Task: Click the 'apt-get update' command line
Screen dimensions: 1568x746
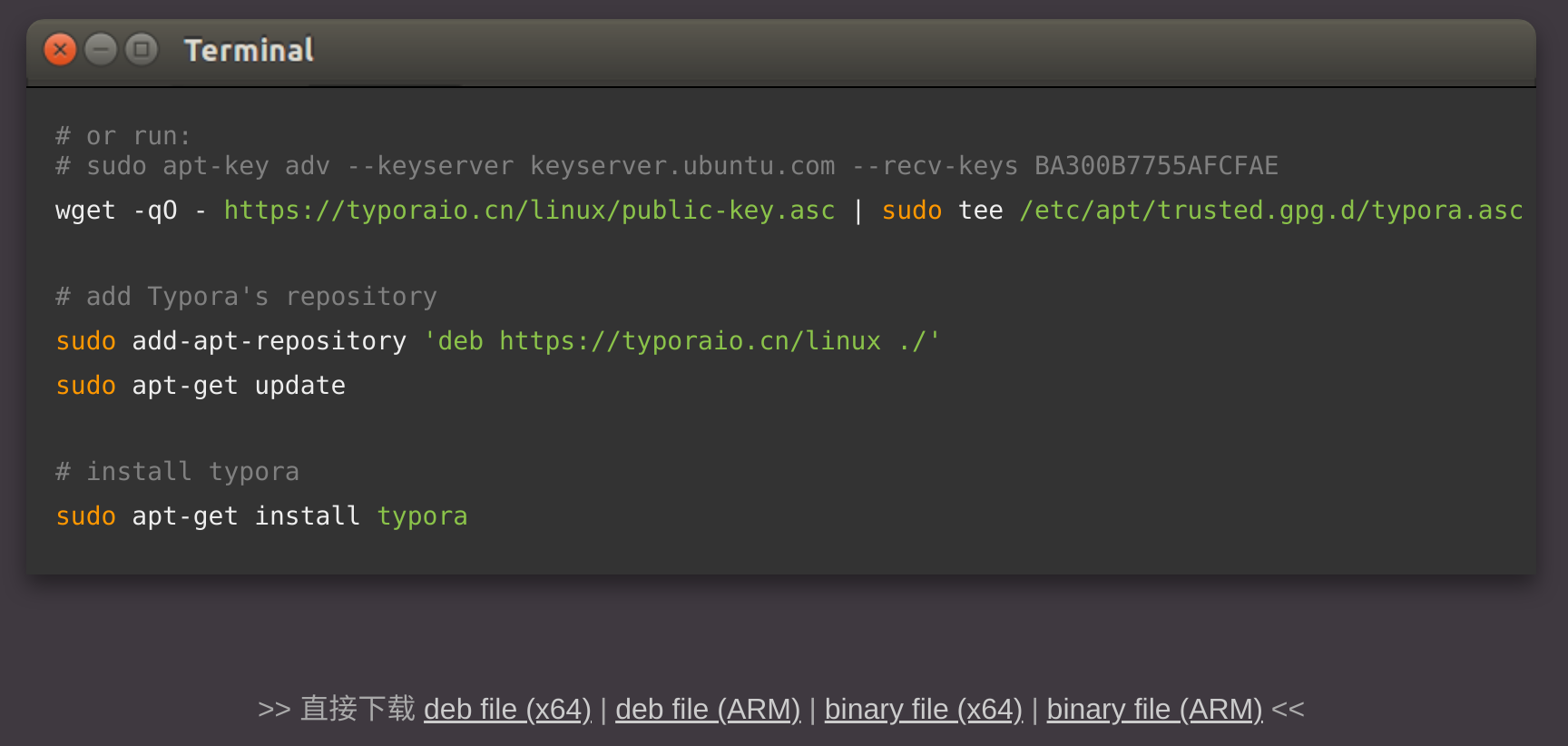Action: (239, 386)
